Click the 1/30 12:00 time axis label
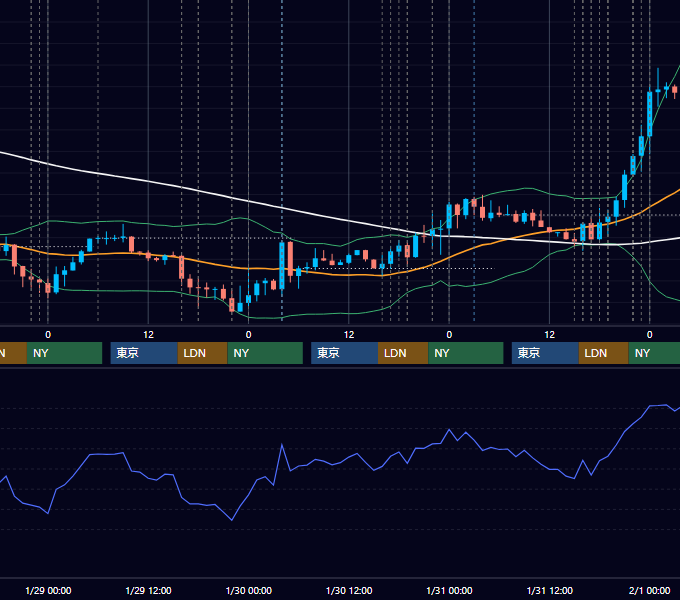The height and width of the screenshot is (600, 680). coord(349,590)
